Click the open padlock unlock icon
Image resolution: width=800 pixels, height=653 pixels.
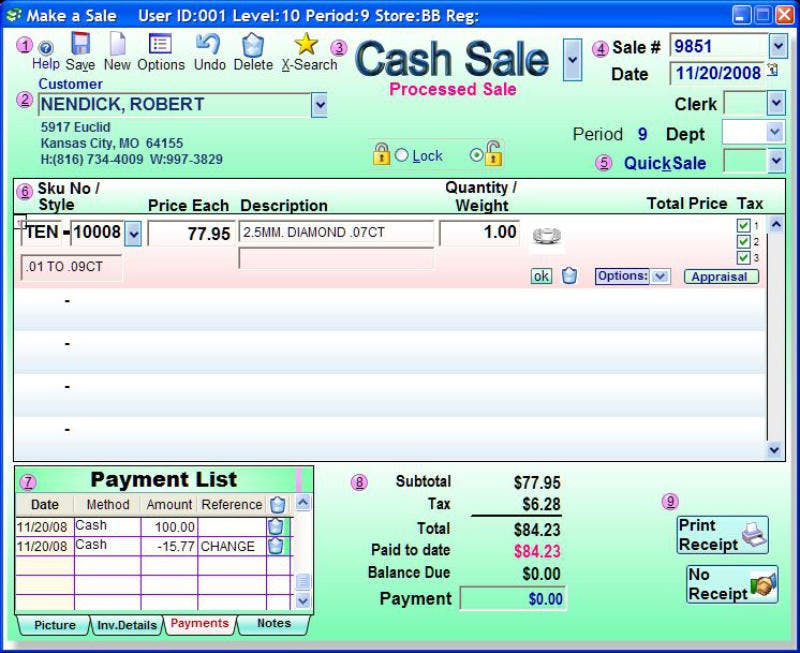click(x=493, y=153)
